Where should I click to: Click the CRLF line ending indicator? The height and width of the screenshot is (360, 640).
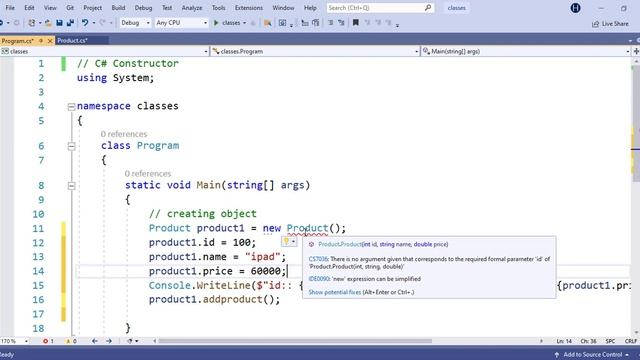[631, 341]
